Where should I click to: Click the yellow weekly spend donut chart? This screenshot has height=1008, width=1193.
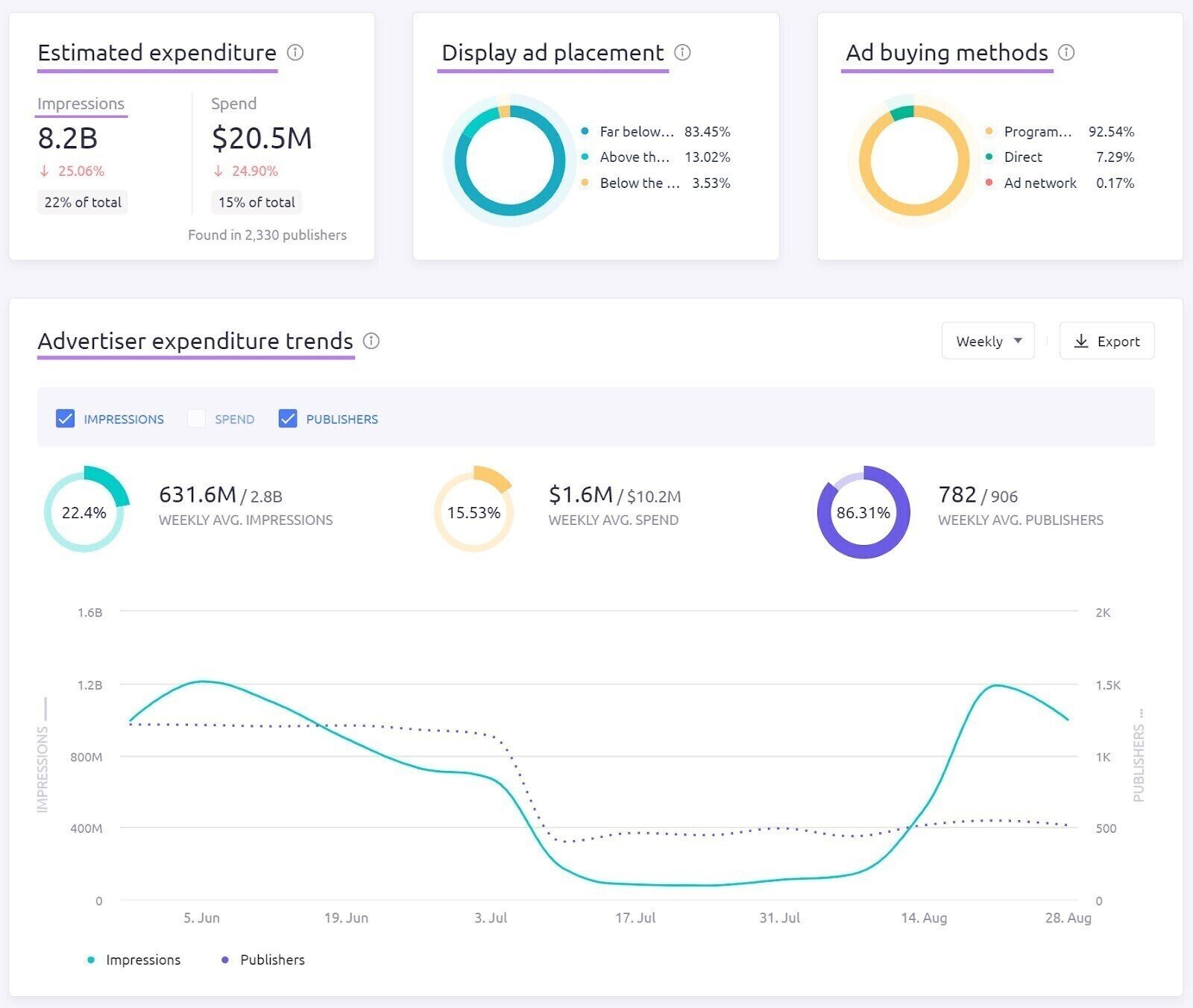473,511
